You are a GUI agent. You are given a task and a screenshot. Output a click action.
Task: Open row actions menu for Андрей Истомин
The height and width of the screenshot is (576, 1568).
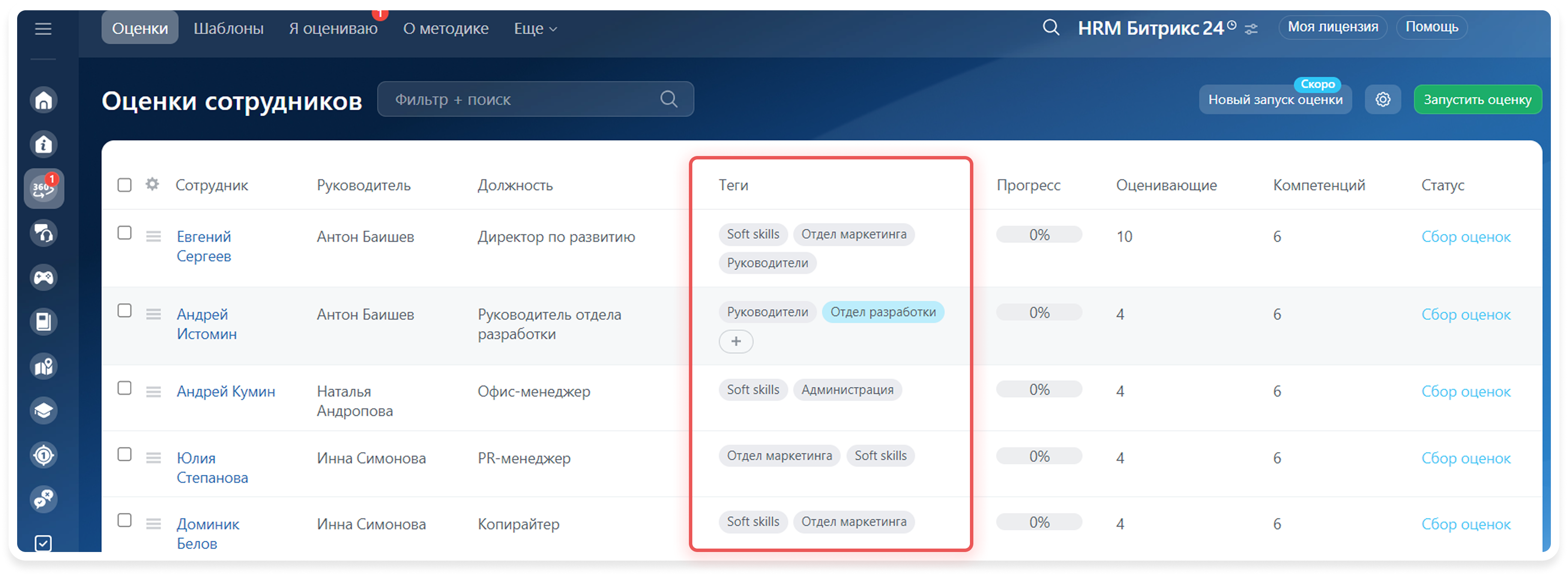tap(153, 314)
